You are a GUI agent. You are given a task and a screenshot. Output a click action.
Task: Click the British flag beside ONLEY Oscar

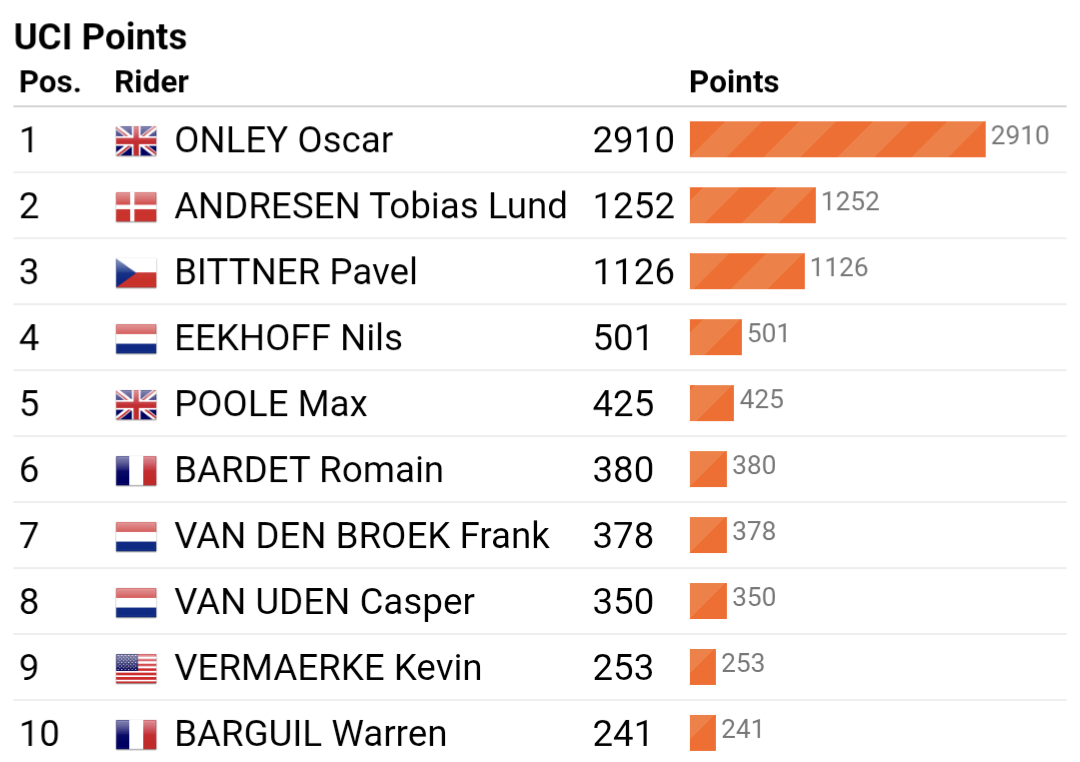pyautogui.click(x=136, y=140)
